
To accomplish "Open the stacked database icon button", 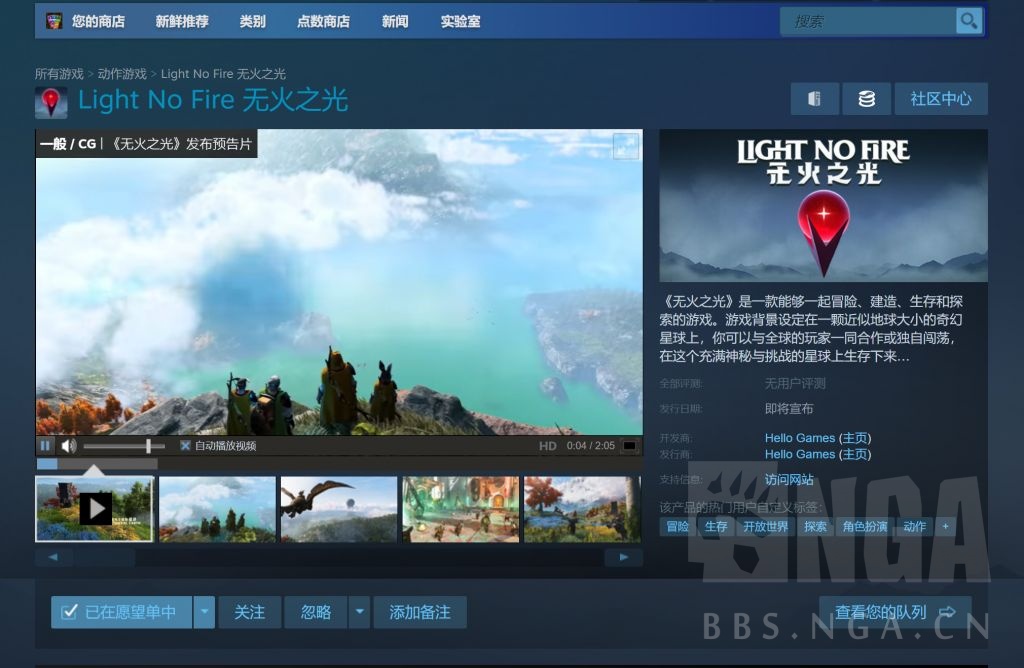I will click(867, 99).
